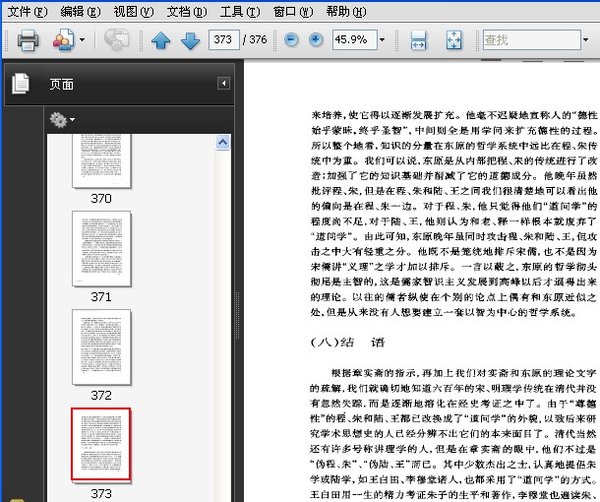Click the Print icon in toolbar
The image size is (600, 502).
tap(27, 41)
